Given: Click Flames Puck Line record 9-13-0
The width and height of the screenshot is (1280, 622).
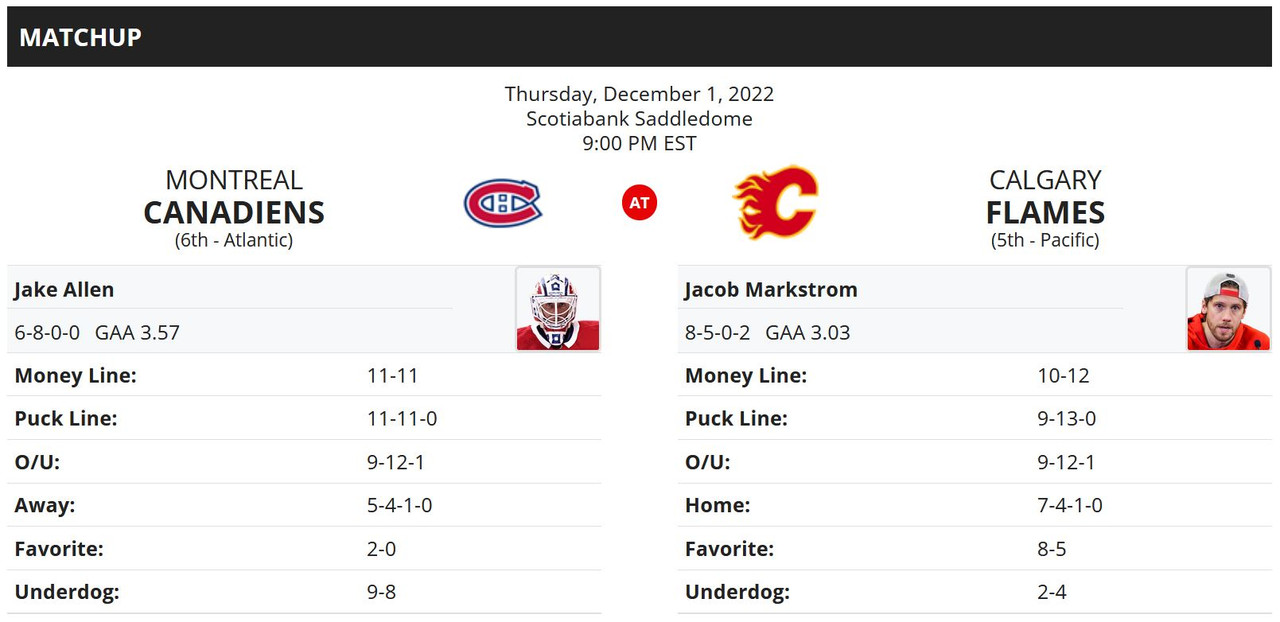Looking at the screenshot, I should [1067, 419].
